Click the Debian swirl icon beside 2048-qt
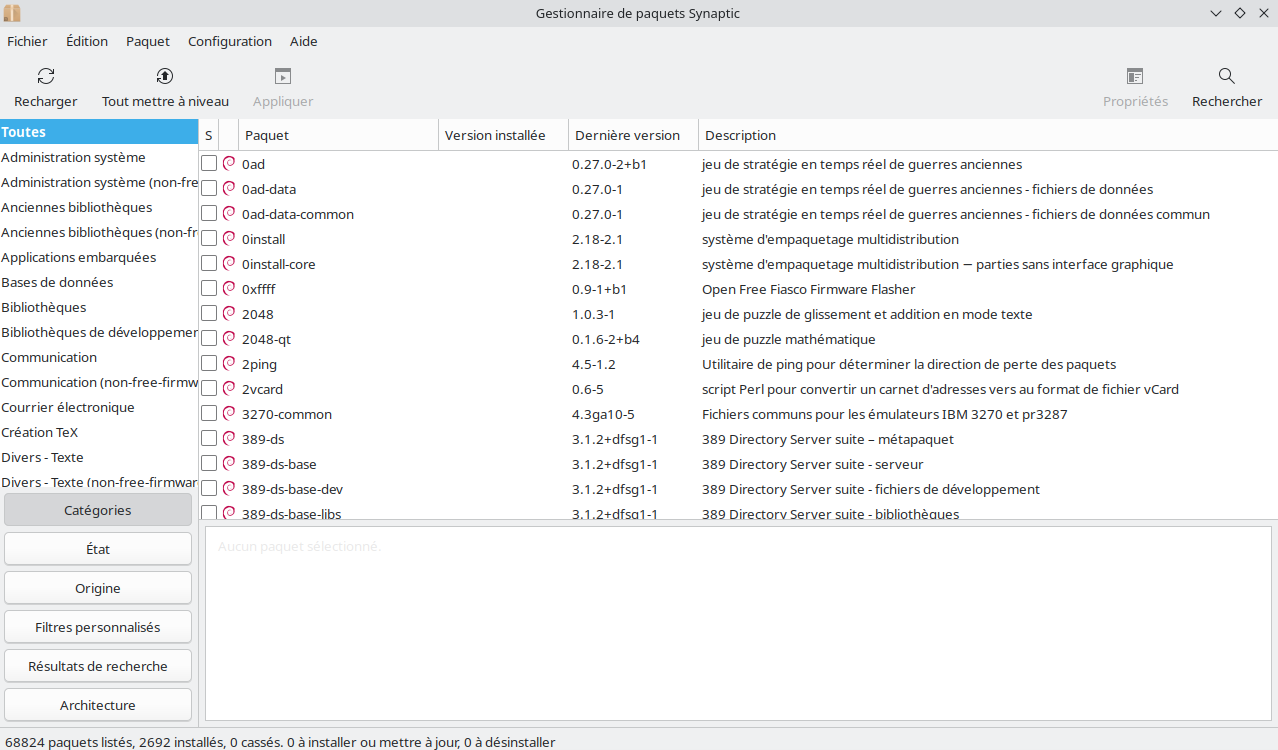Image resolution: width=1278 pixels, height=750 pixels. 229,339
